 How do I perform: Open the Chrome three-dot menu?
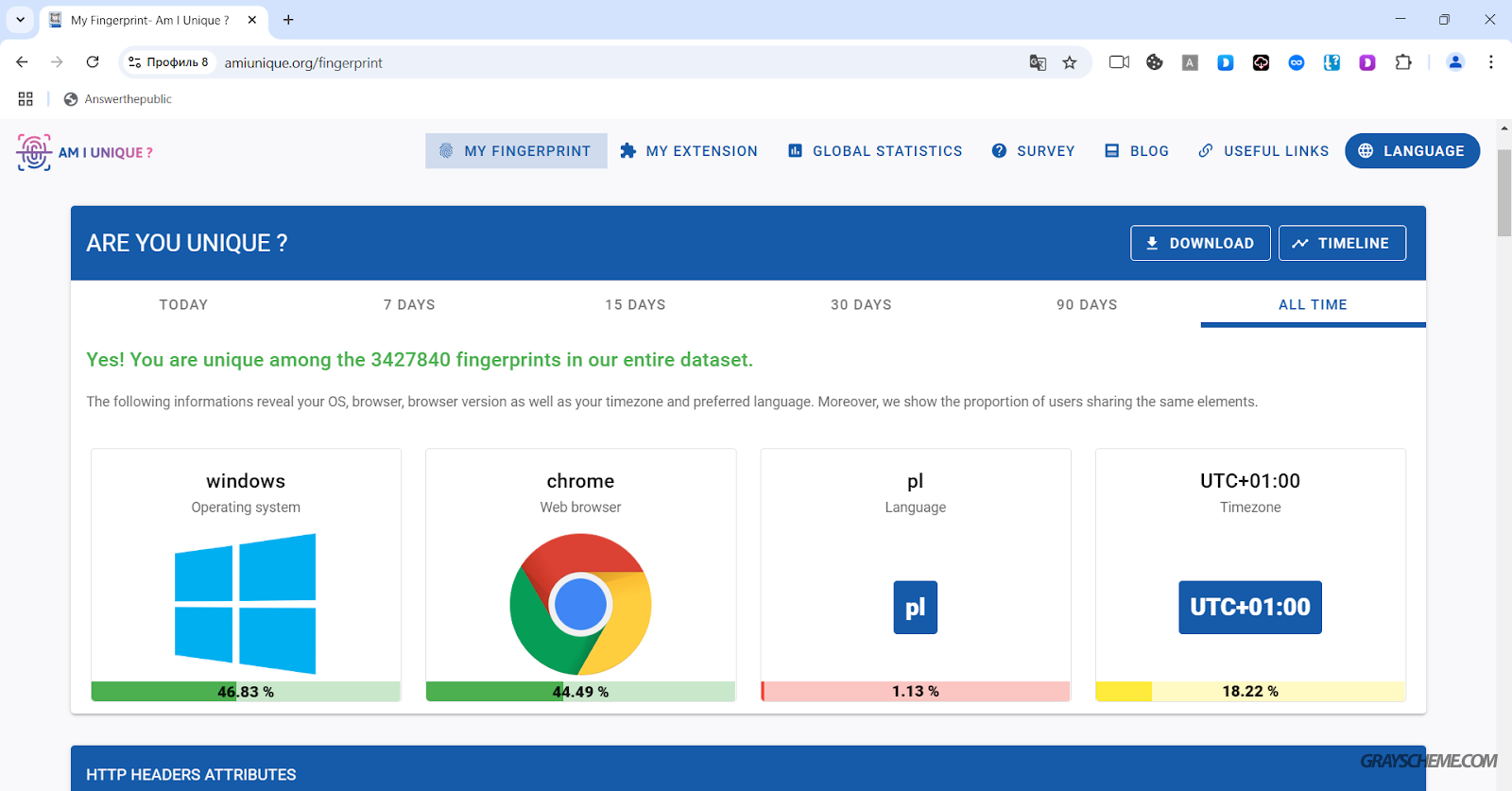(x=1491, y=62)
